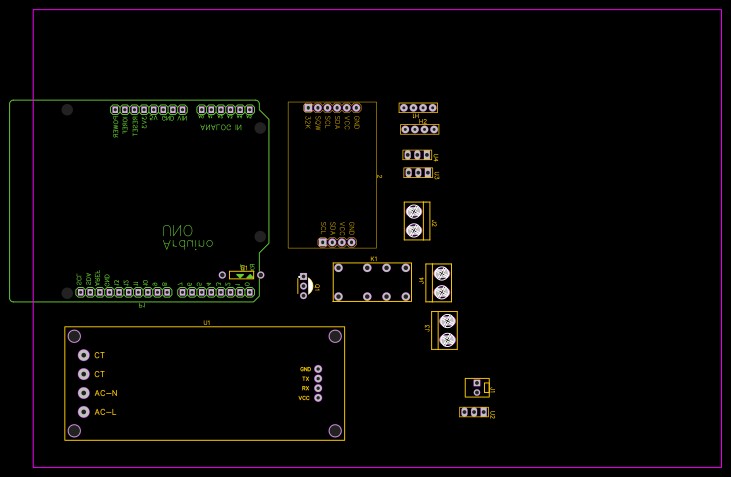The width and height of the screenshot is (731, 477).
Task: Click the VIN pad on Arduino power header
Action: [x=183, y=110]
